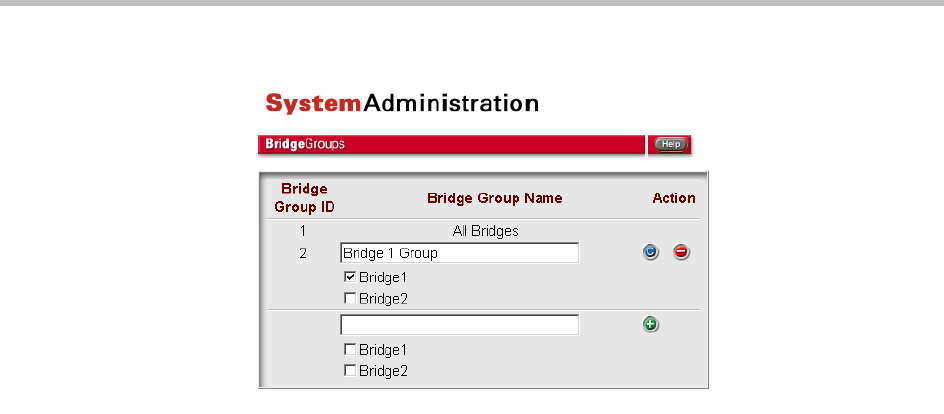Click the Bridge2 label text under Bridge 1 Group
The height and width of the screenshot is (414, 944).
click(383, 298)
